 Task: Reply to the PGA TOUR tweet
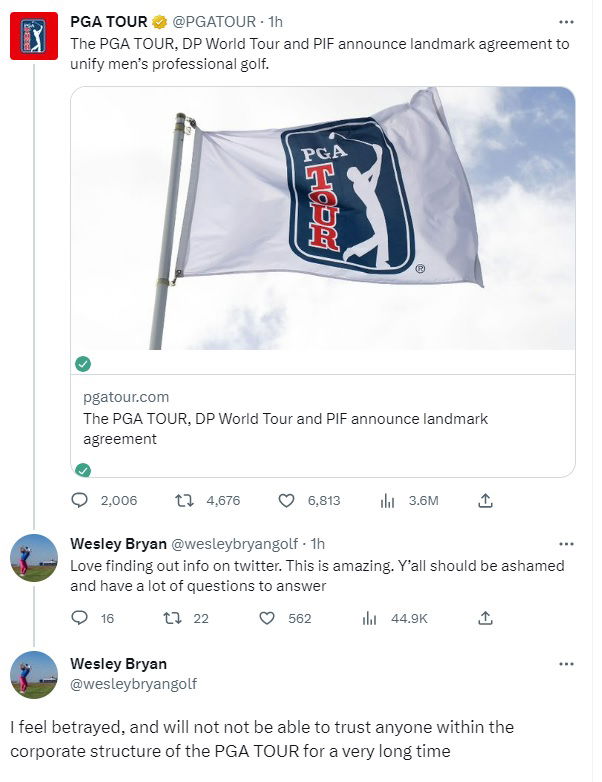80,500
